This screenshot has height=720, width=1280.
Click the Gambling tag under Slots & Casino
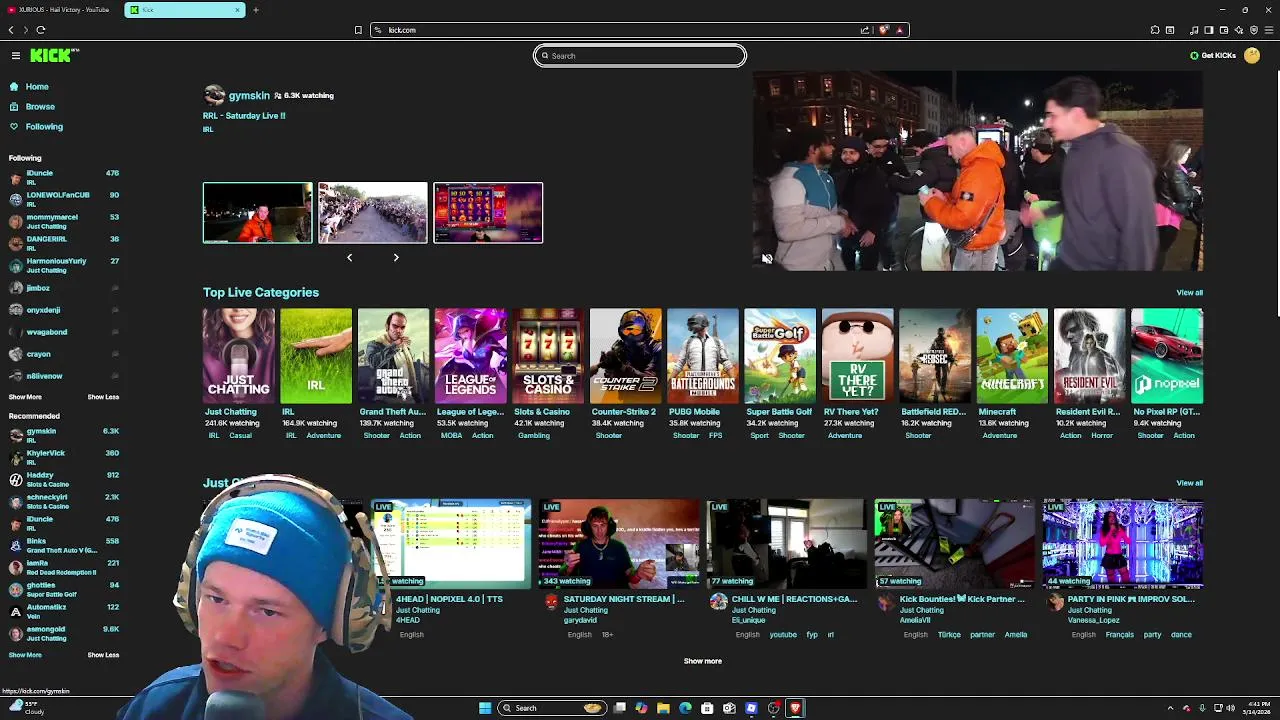pos(534,436)
